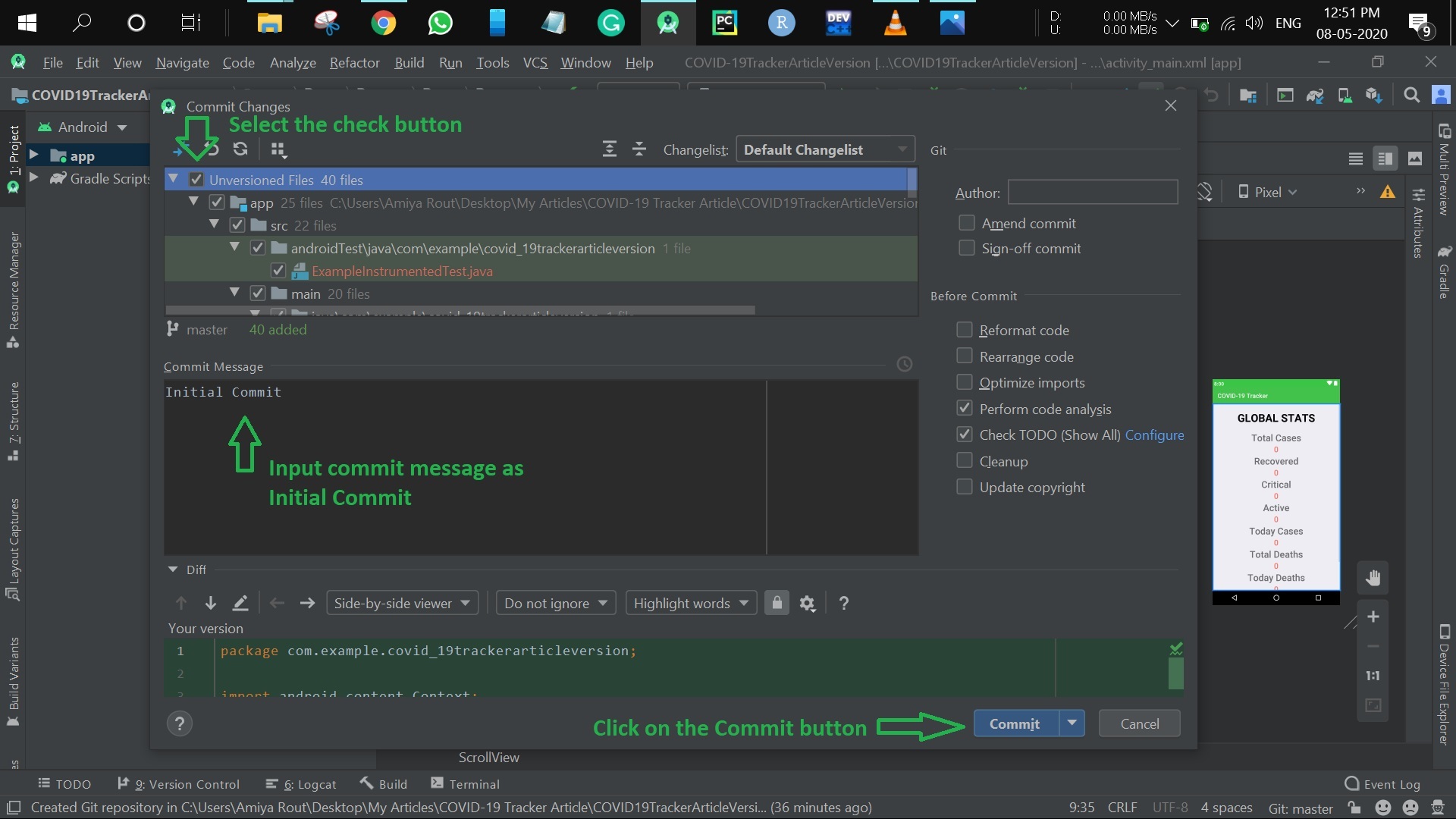Screen dimensions: 1456x819
Task: Expand the Default Changelist dropdown
Action: pos(902,149)
